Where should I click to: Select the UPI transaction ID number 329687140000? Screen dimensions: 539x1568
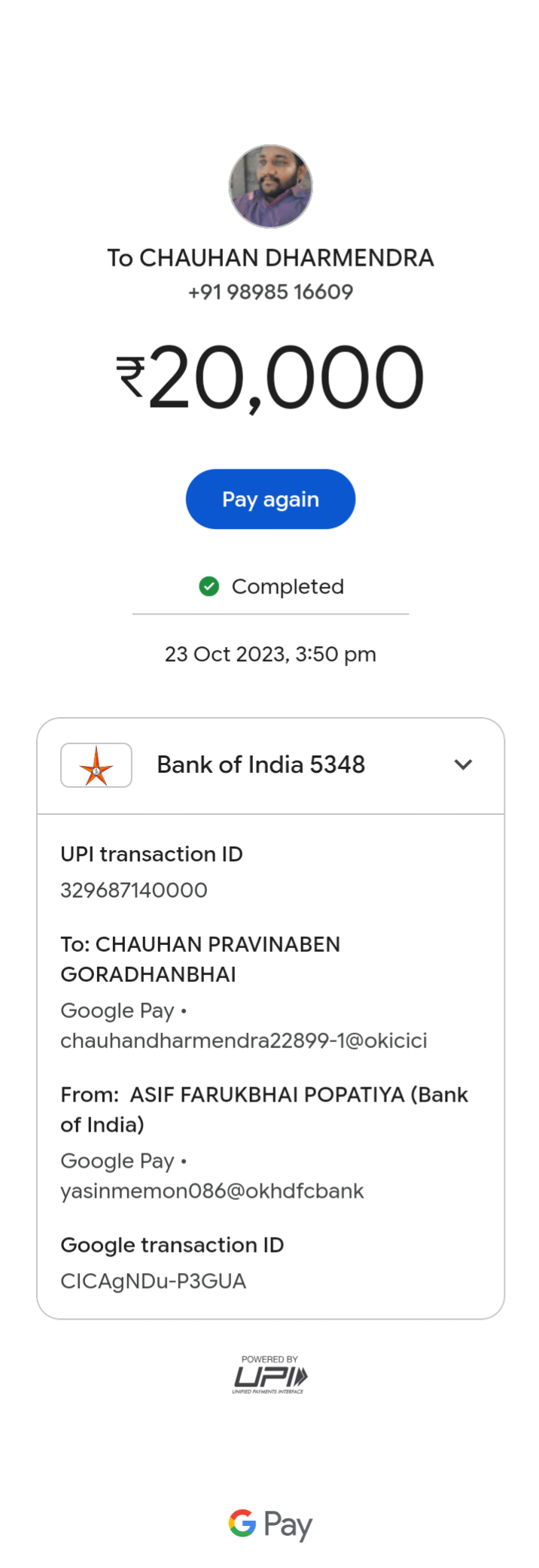(x=134, y=890)
